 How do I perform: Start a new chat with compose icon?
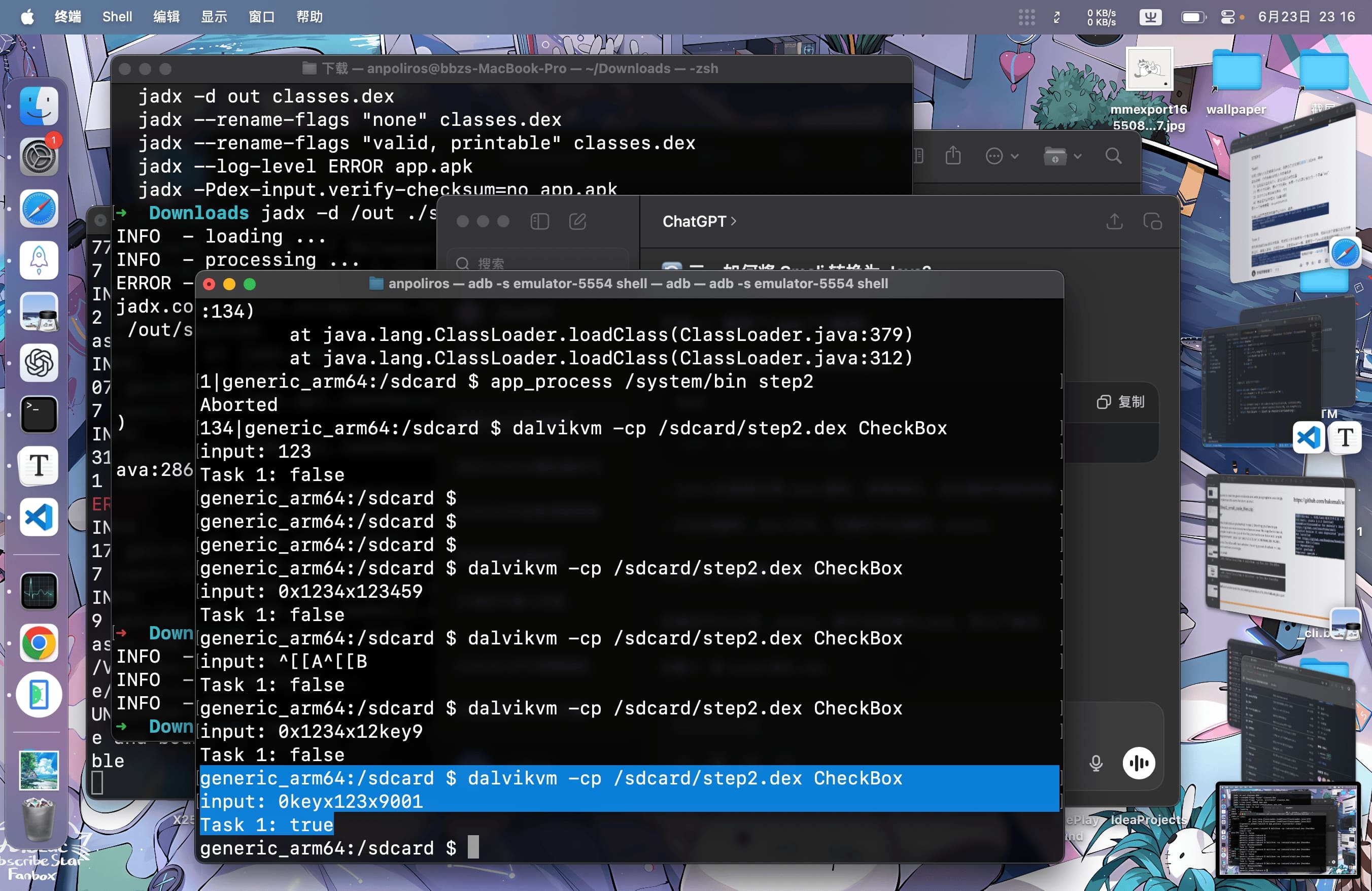coord(577,221)
